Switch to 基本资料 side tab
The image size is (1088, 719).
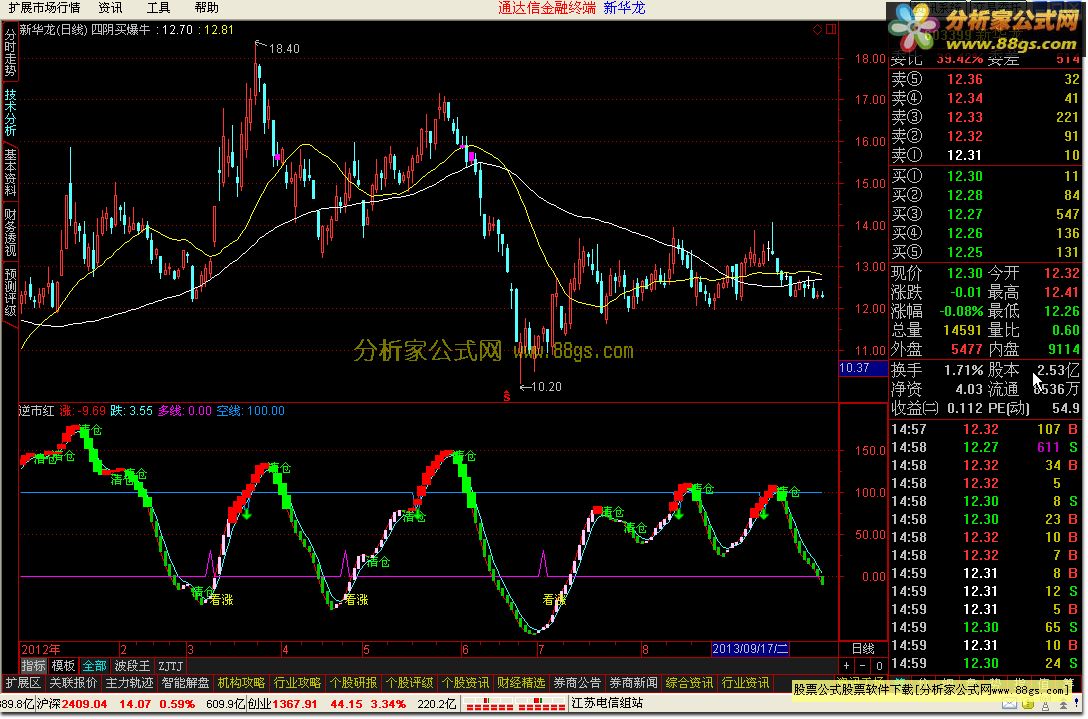[10, 172]
